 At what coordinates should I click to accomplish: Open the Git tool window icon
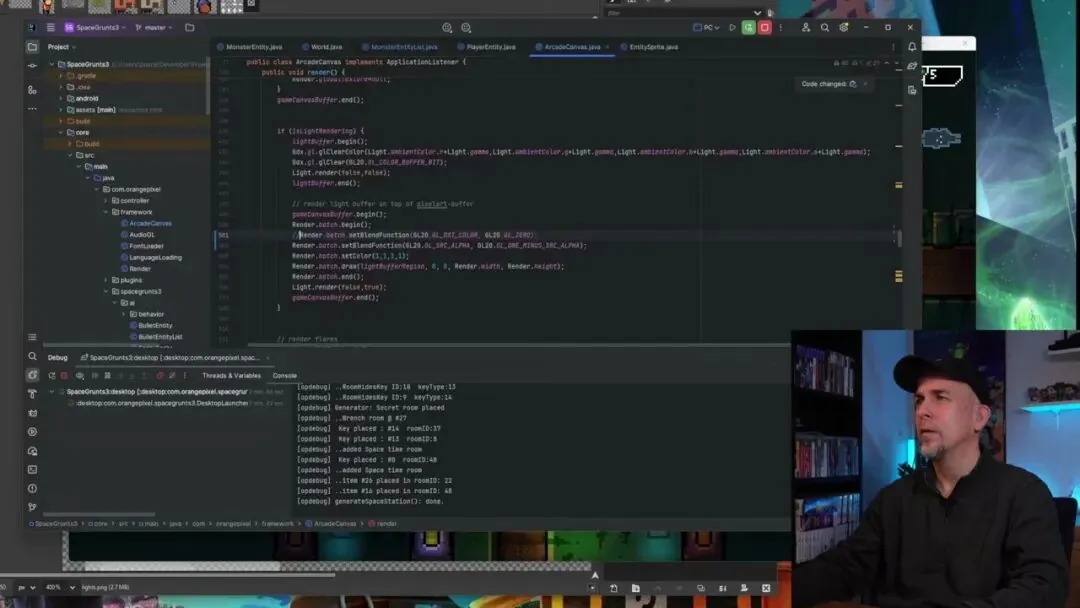(32, 507)
